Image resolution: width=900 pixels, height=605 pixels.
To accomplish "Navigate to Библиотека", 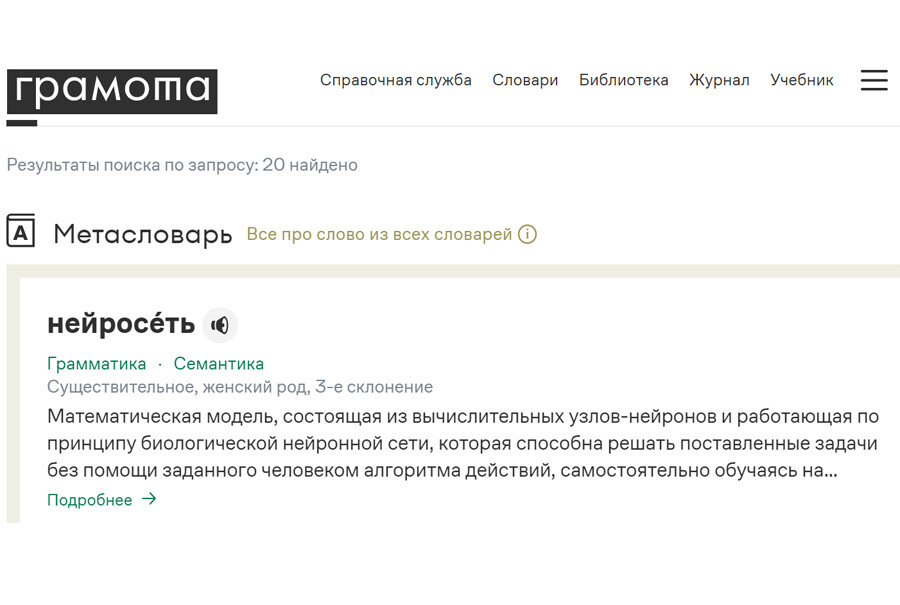I will click(x=623, y=80).
